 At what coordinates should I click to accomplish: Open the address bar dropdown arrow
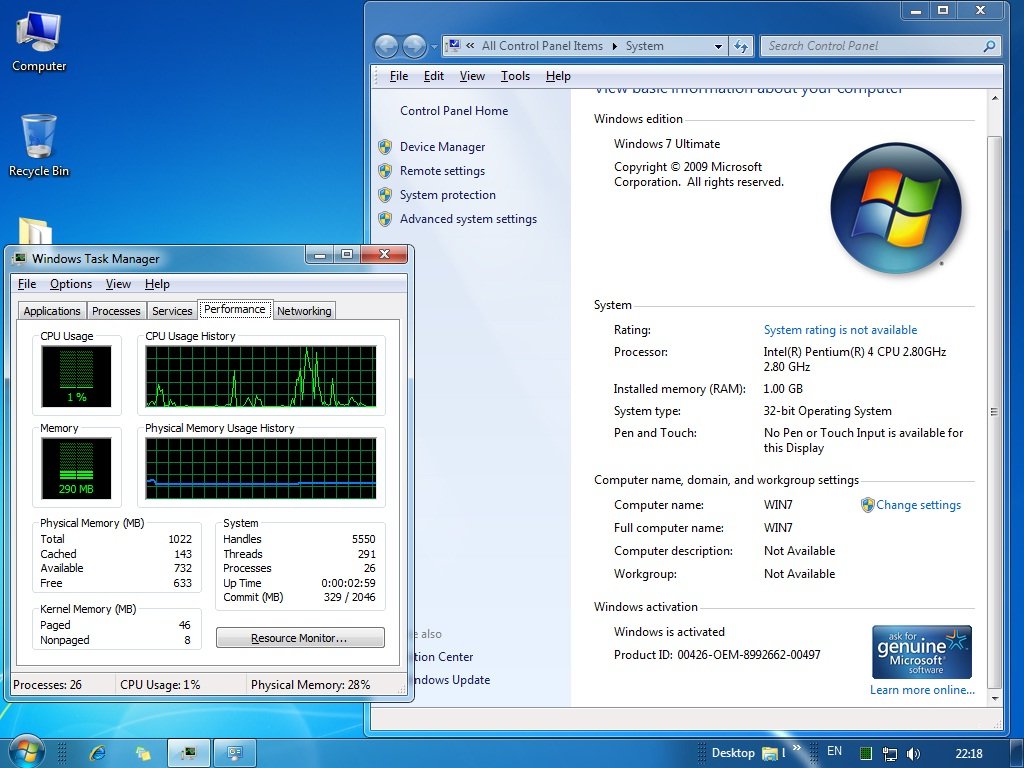coord(718,46)
